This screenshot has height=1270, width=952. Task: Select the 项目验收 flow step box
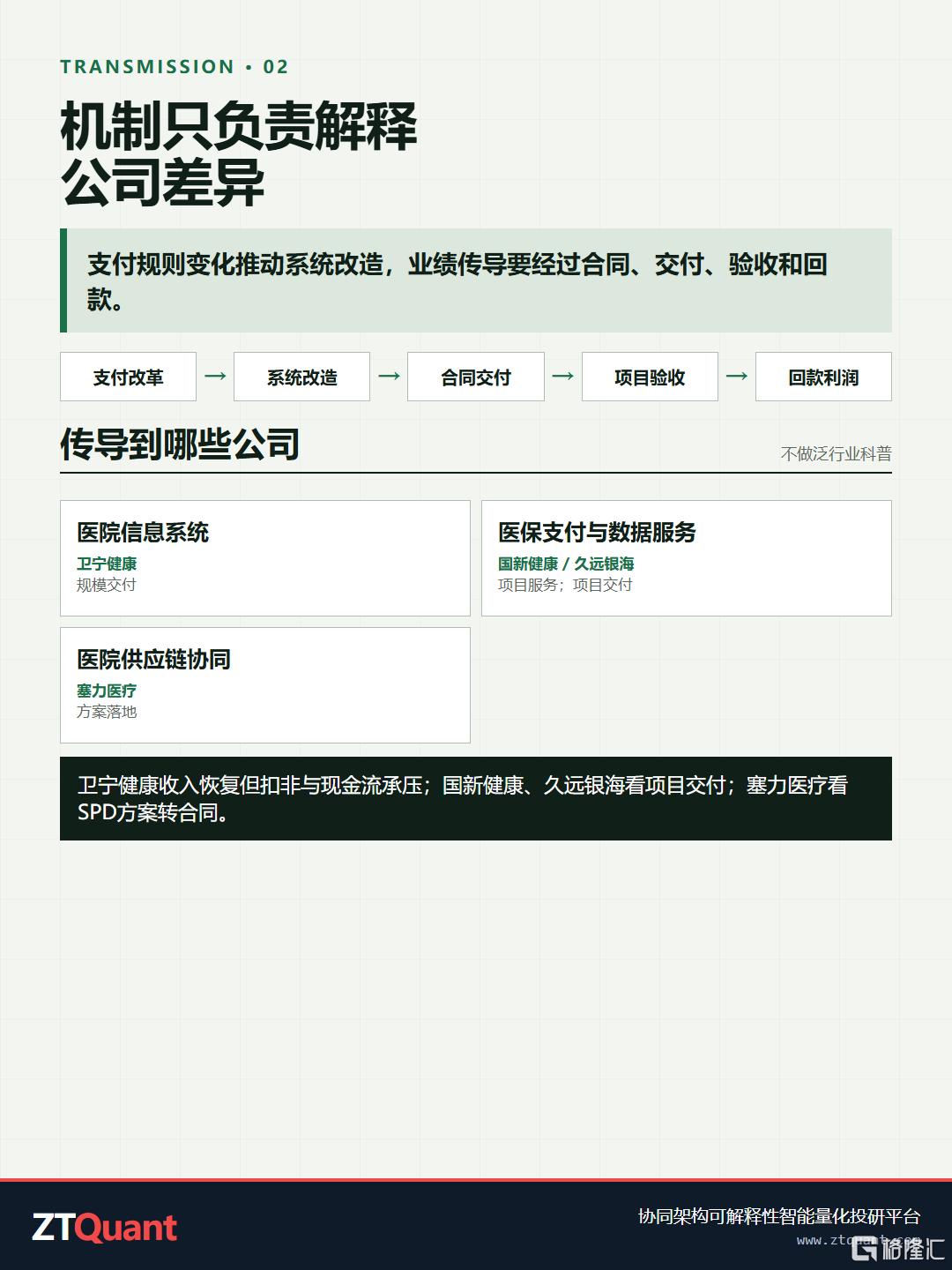[x=650, y=377]
